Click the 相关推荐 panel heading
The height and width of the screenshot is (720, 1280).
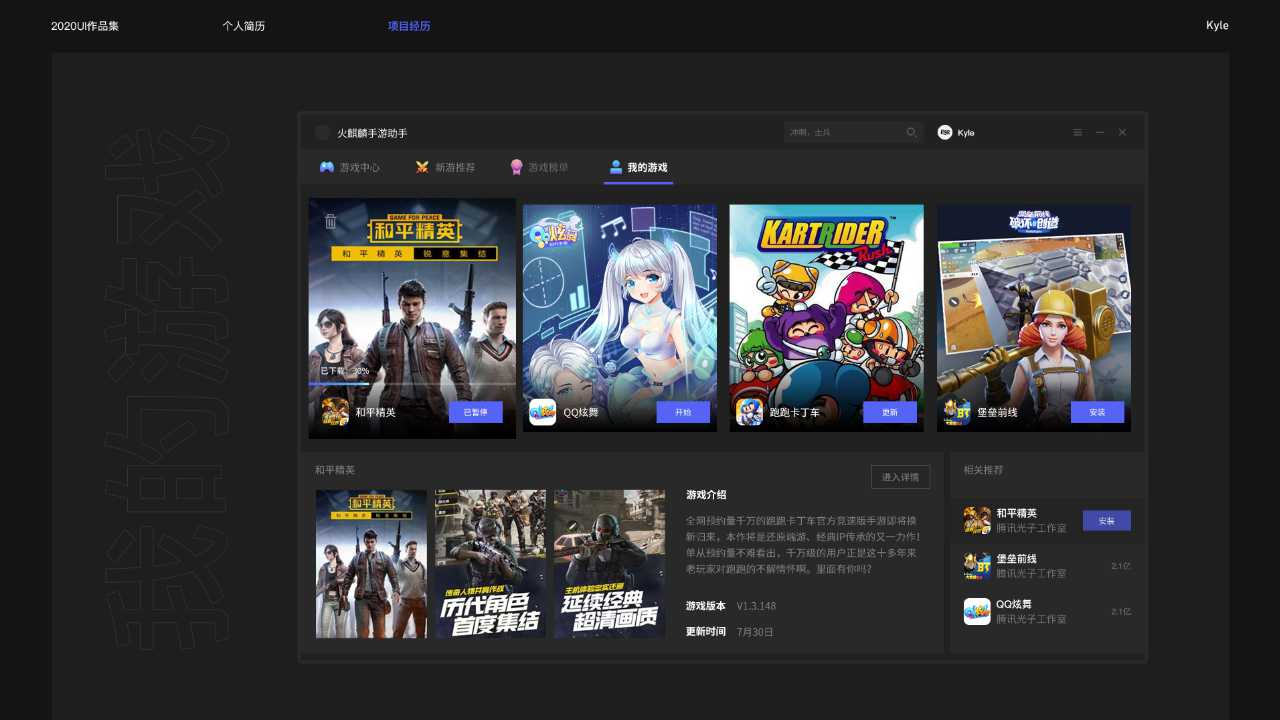(x=984, y=469)
